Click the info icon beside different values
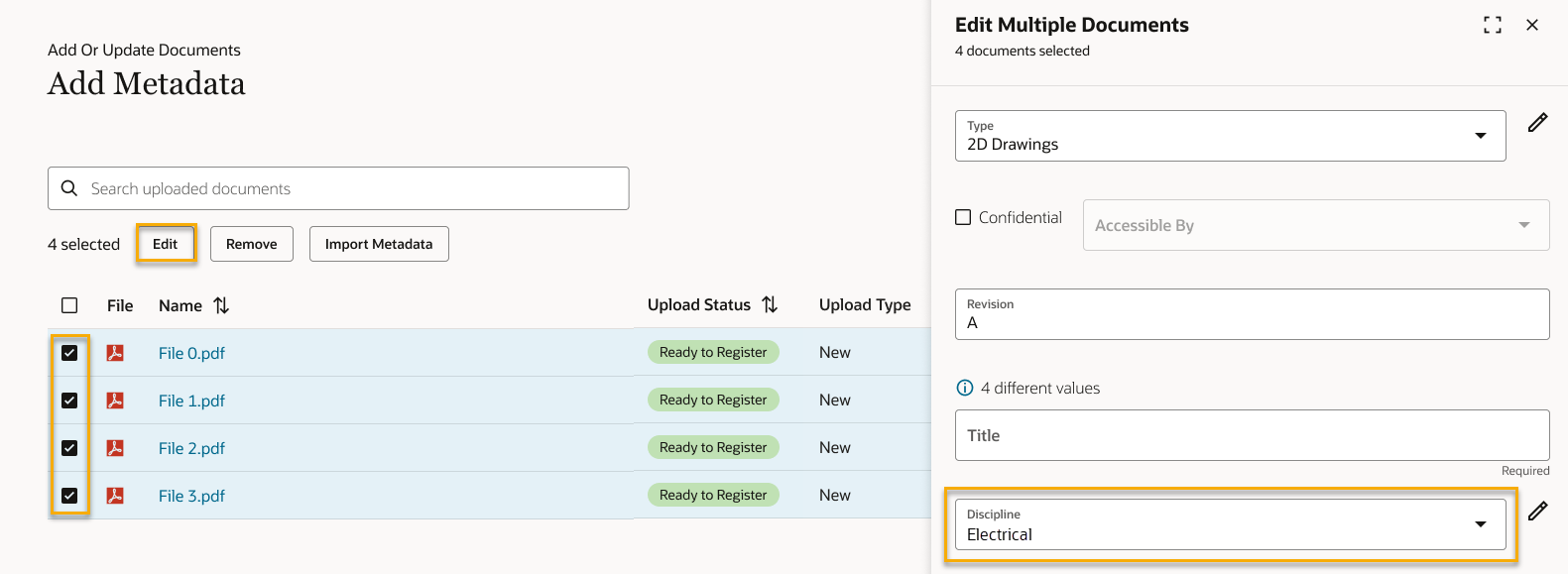This screenshot has height=574, width=1568. (964, 389)
